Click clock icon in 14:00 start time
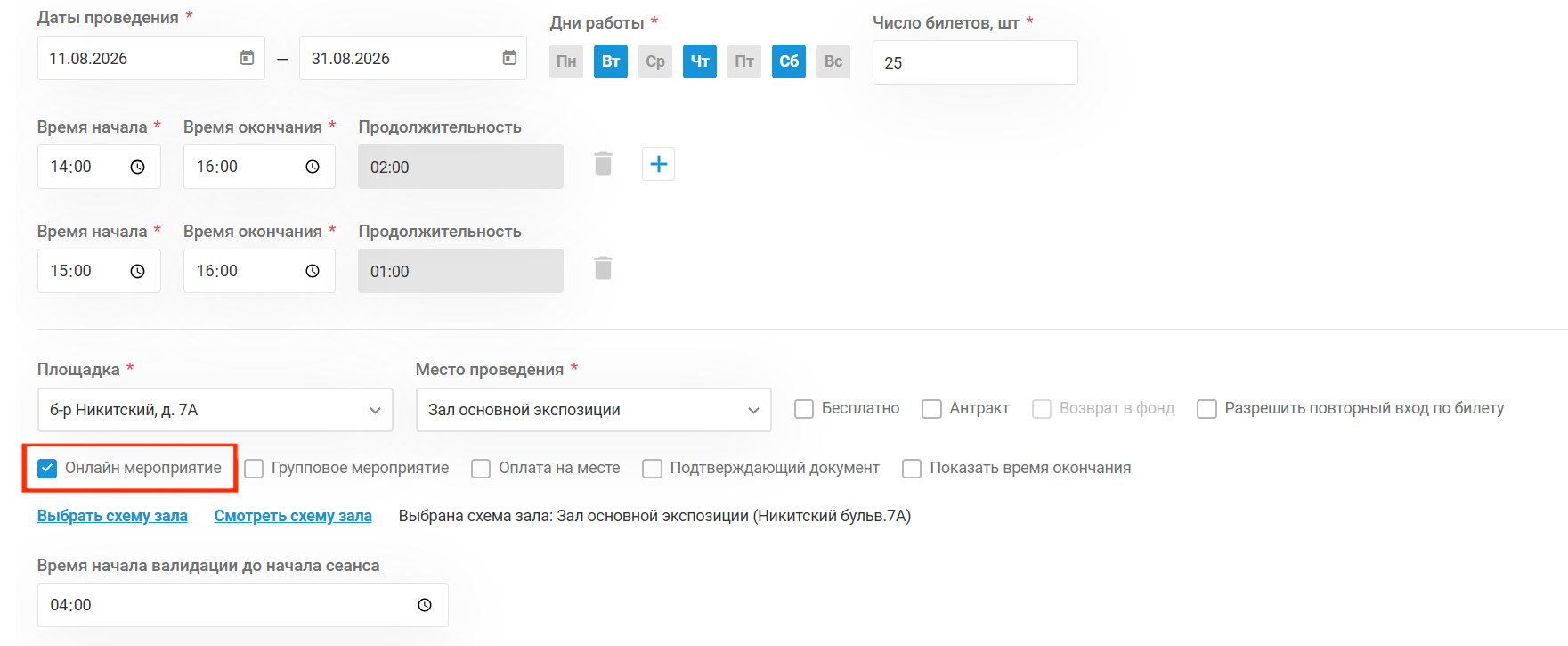The width and height of the screenshot is (1568, 646). [137, 167]
